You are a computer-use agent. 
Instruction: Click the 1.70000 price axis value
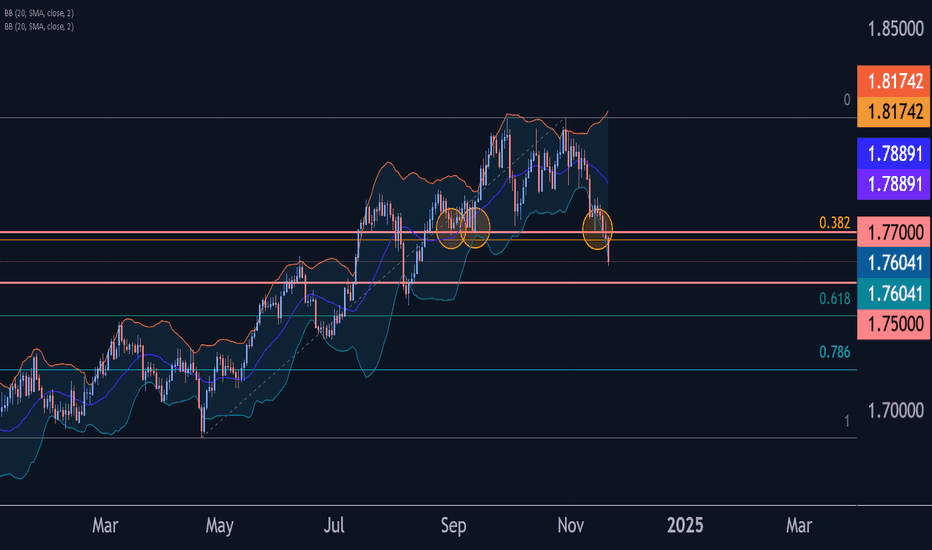896,410
